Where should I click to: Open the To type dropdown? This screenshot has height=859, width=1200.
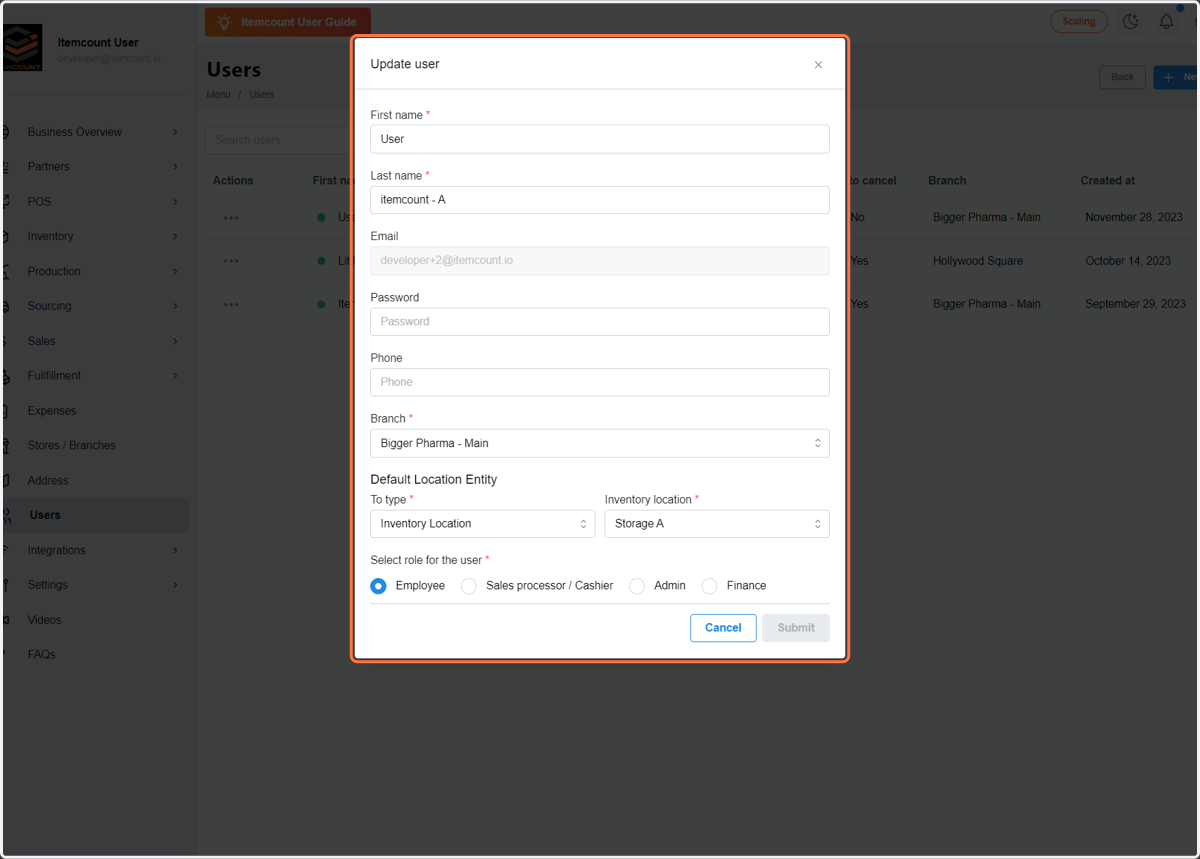[482, 524]
